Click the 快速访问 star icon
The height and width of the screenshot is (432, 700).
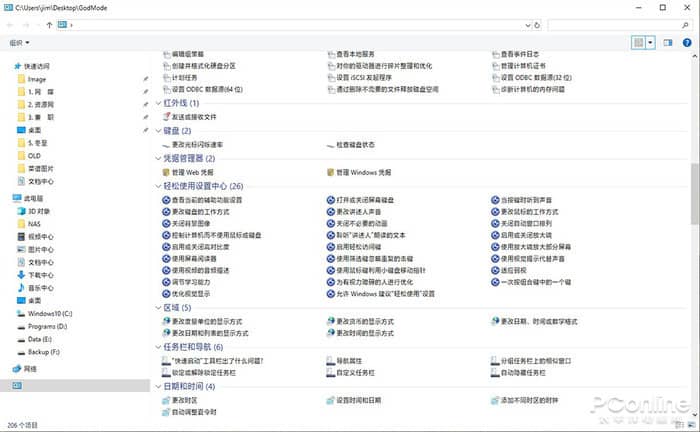17,66
